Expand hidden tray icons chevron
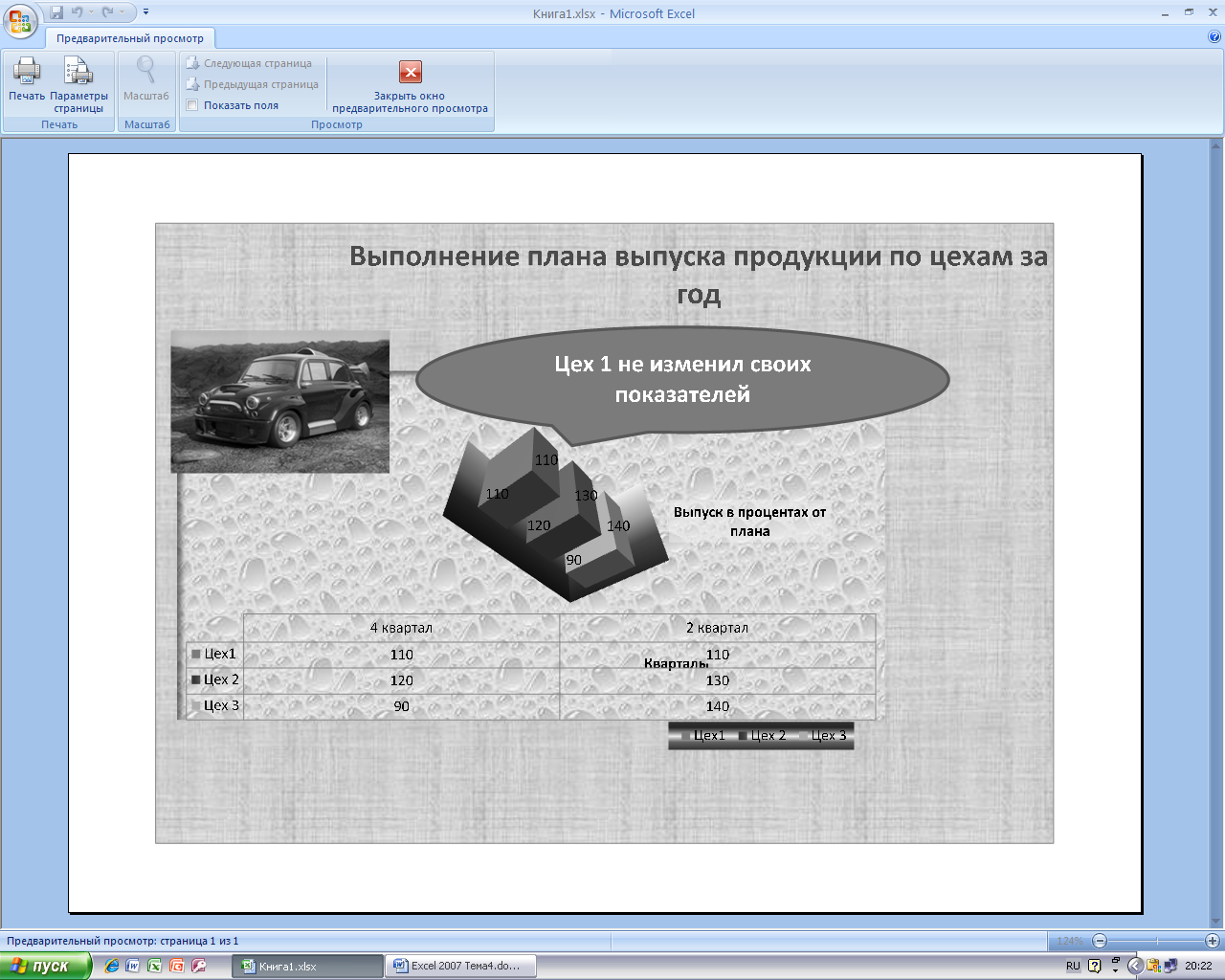The width and height of the screenshot is (1225, 980). click(1135, 966)
